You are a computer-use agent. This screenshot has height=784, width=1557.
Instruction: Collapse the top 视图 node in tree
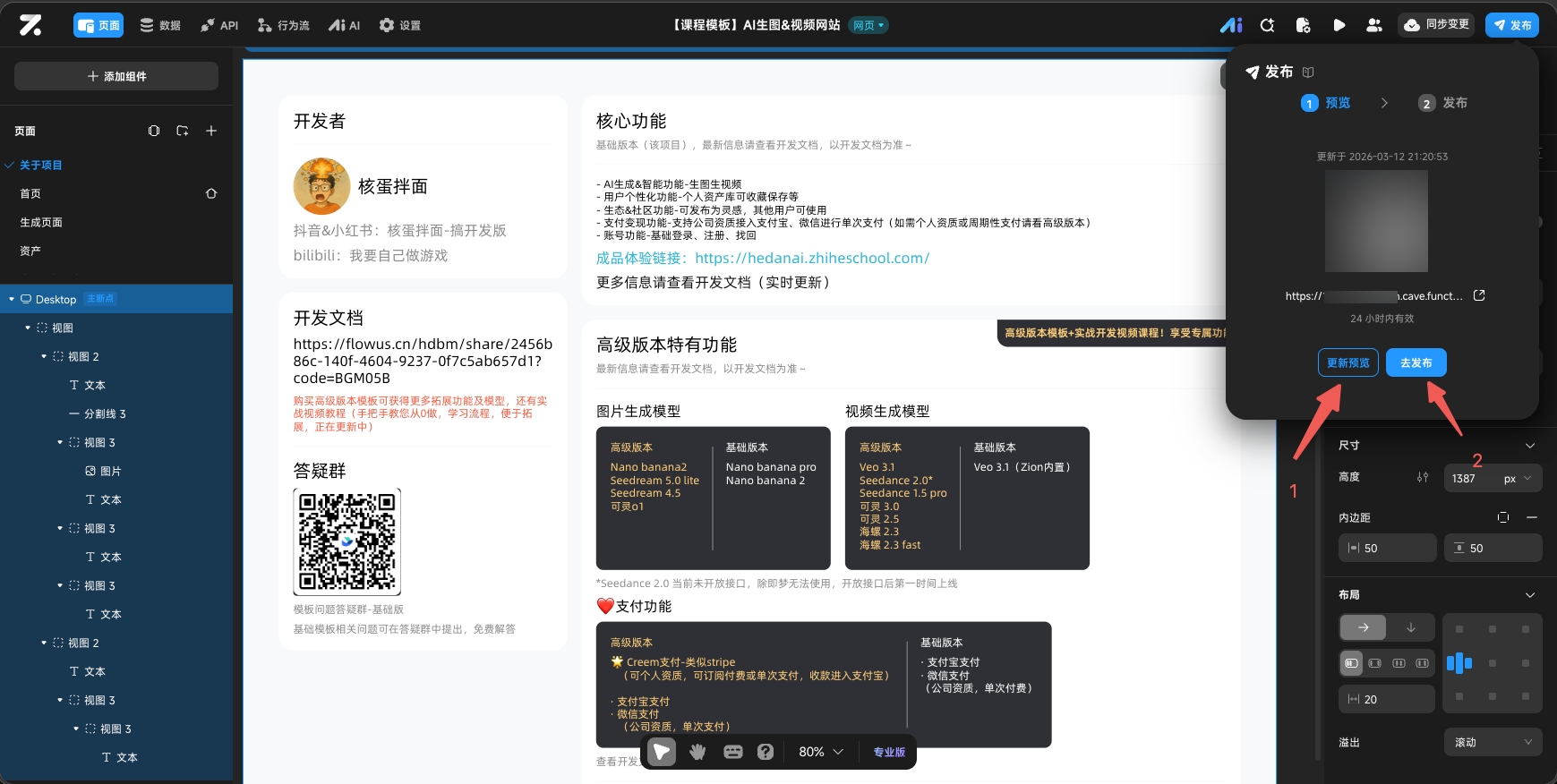(x=28, y=328)
